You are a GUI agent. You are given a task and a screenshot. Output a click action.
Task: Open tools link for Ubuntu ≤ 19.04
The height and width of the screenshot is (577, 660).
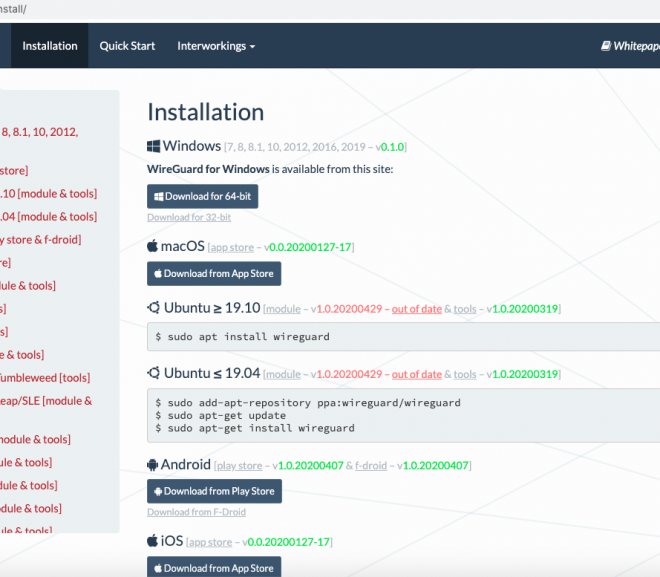pos(465,375)
